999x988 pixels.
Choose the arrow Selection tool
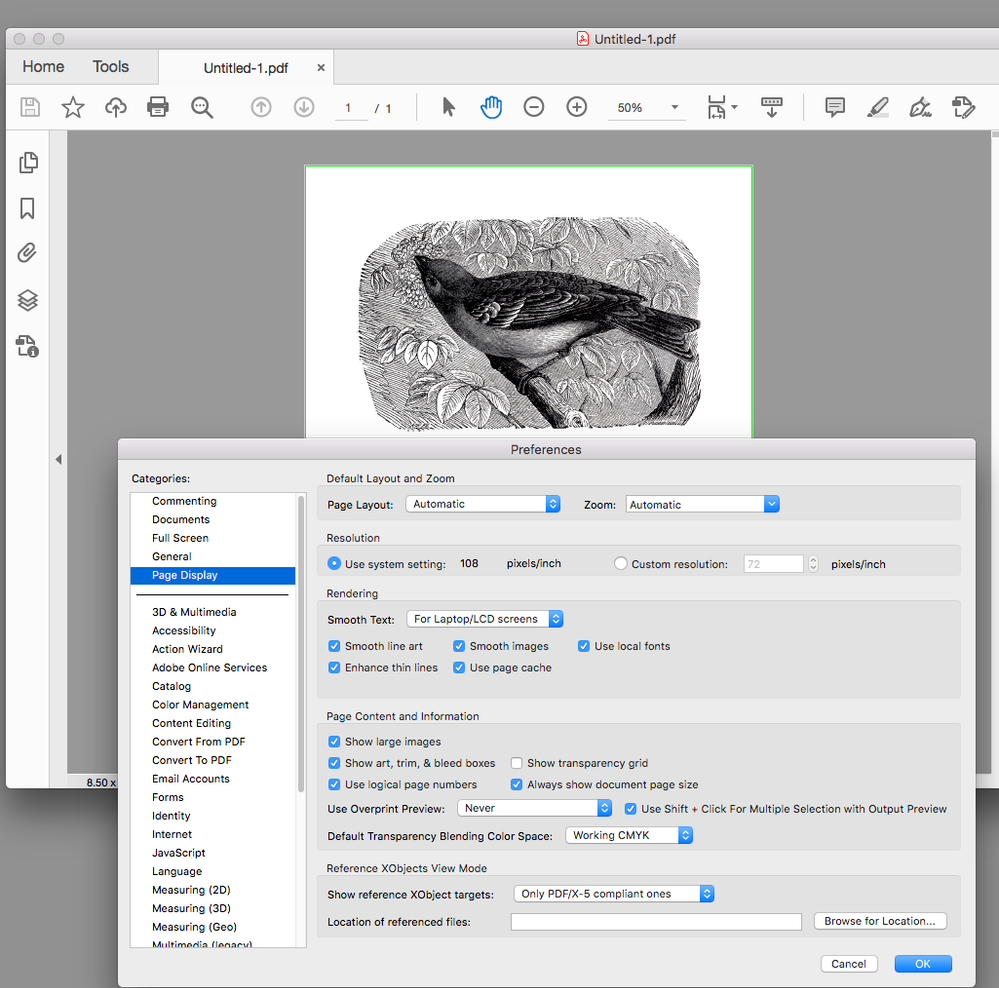click(x=448, y=107)
